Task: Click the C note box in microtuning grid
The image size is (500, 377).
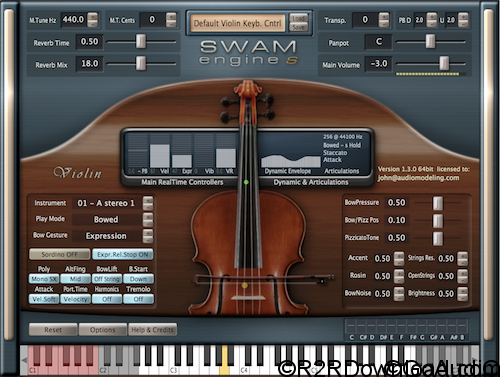Action: click(351, 325)
